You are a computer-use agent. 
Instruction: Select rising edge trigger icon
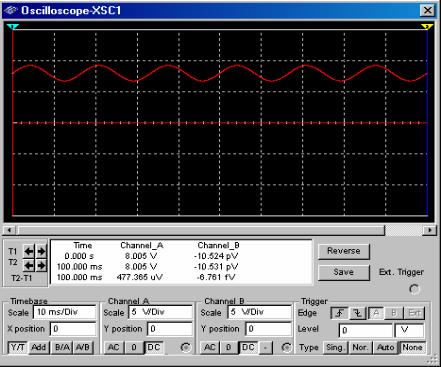pyautogui.click(x=339, y=313)
